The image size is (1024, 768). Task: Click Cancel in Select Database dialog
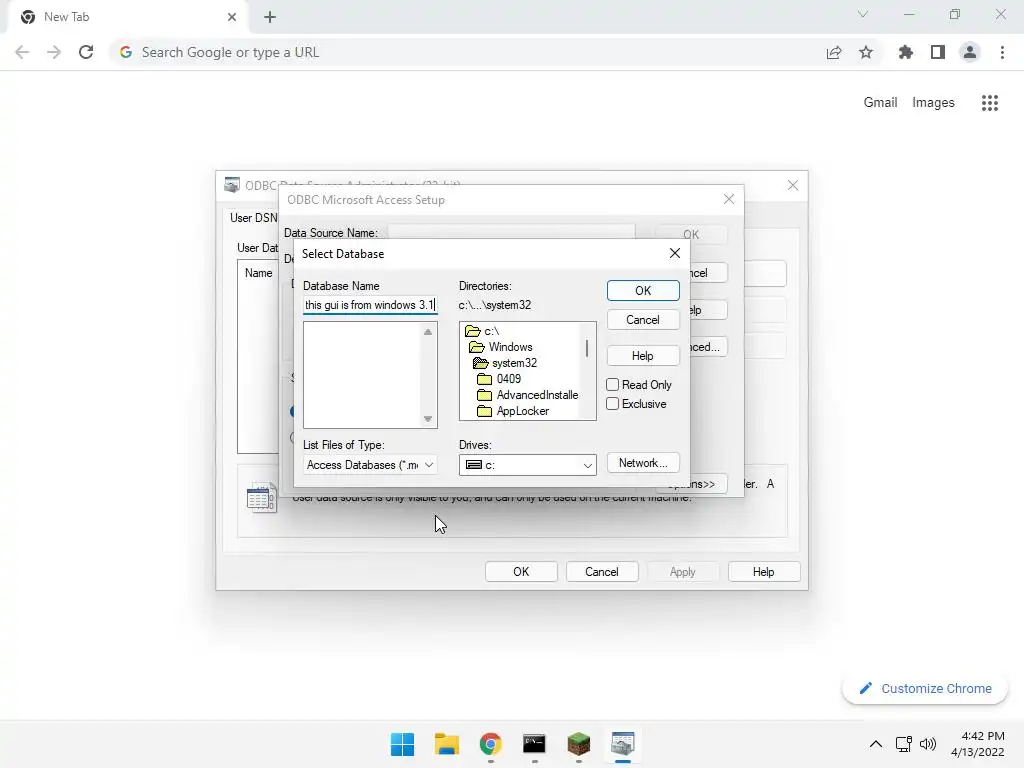[x=643, y=320]
